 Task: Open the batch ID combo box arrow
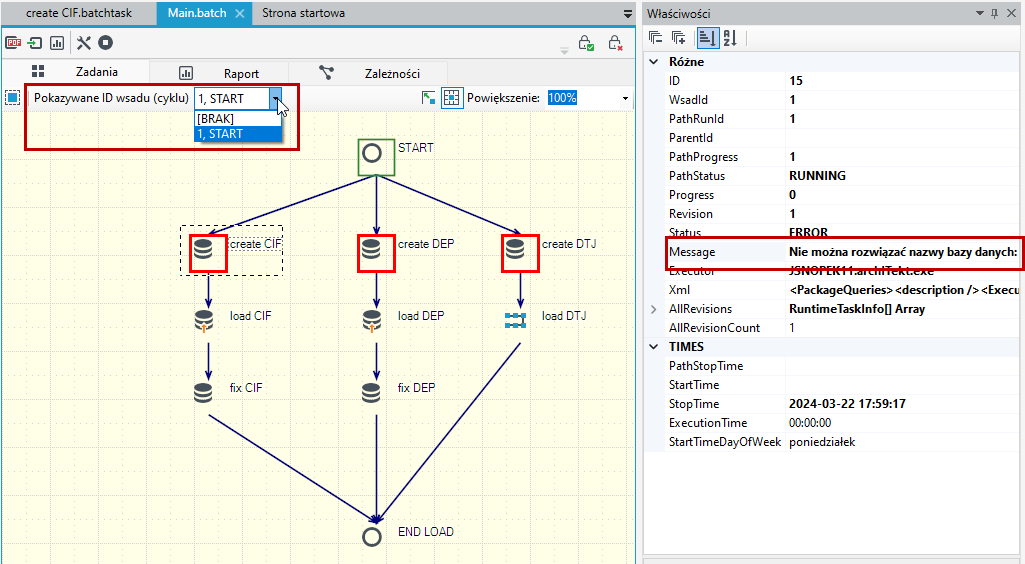[276, 99]
